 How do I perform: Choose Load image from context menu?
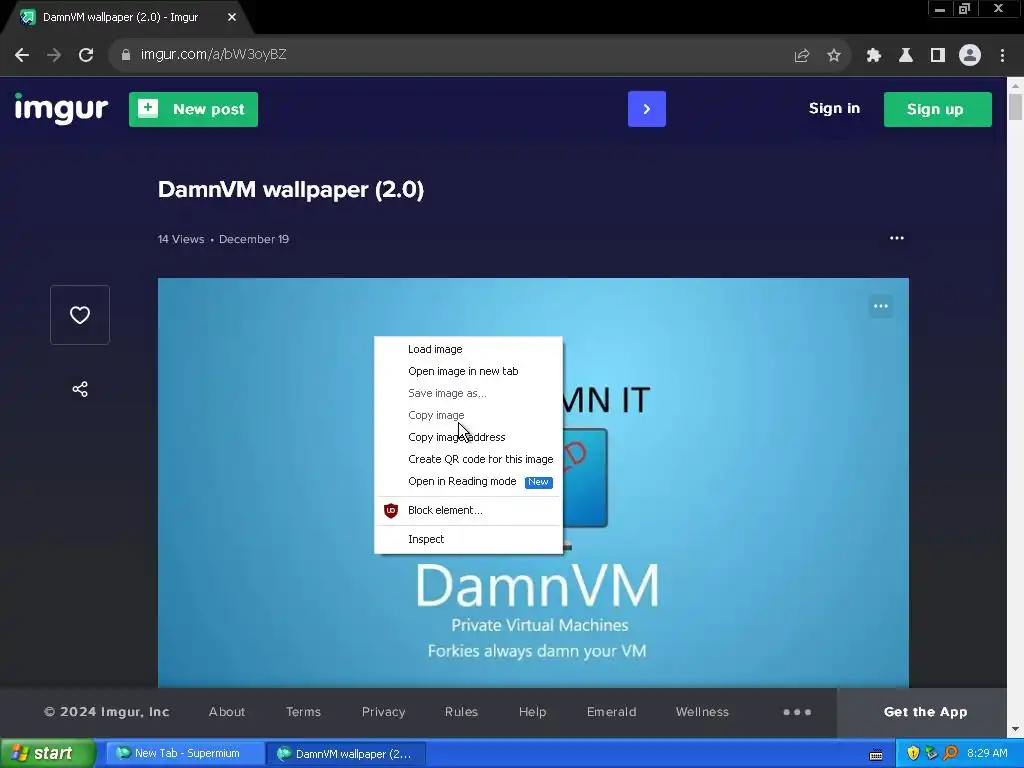468,349
